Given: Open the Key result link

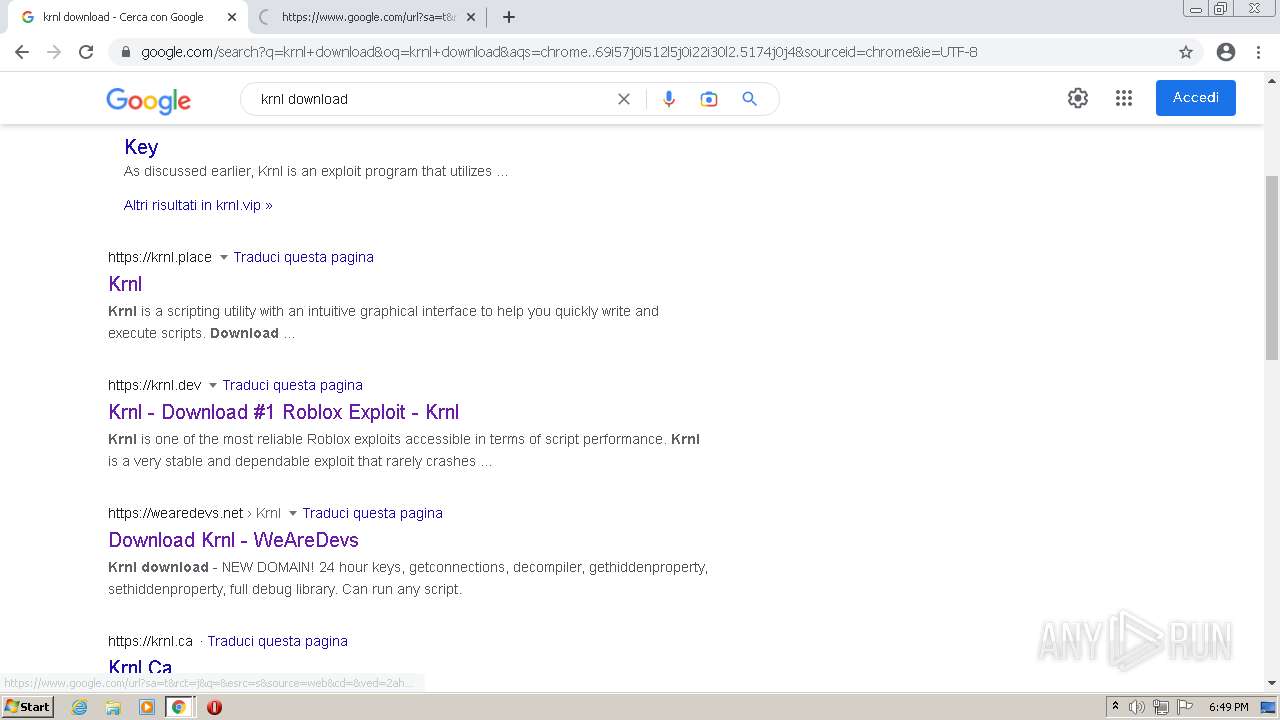Looking at the screenshot, I should point(141,147).
